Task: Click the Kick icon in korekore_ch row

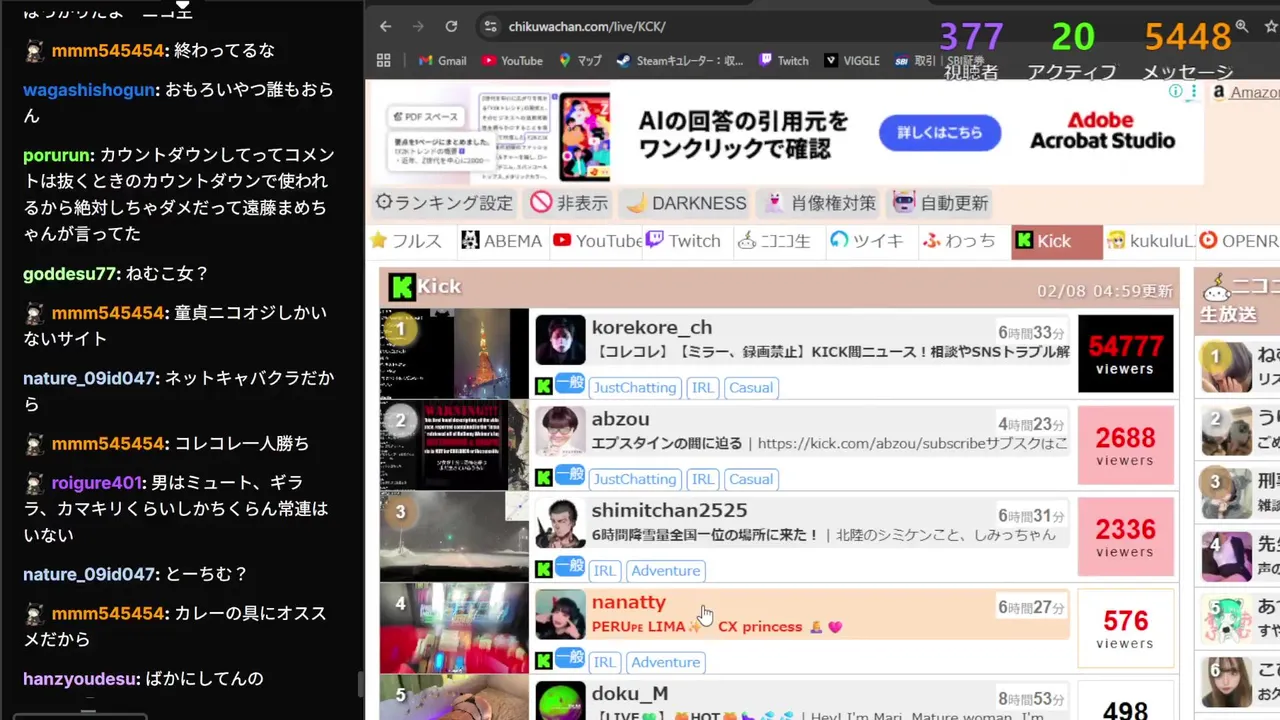Action: [x=544, y=386]
